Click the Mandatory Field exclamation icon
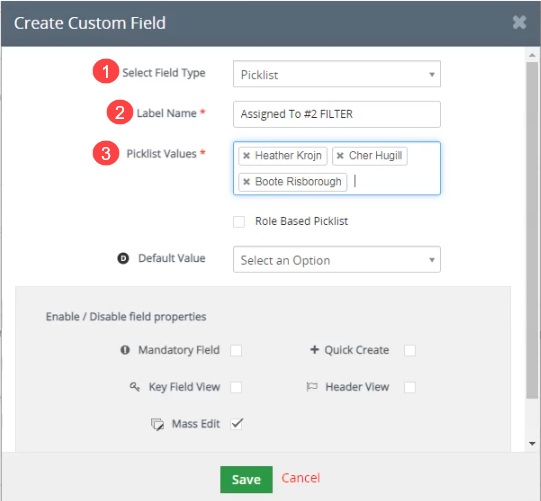 point(125,350)
